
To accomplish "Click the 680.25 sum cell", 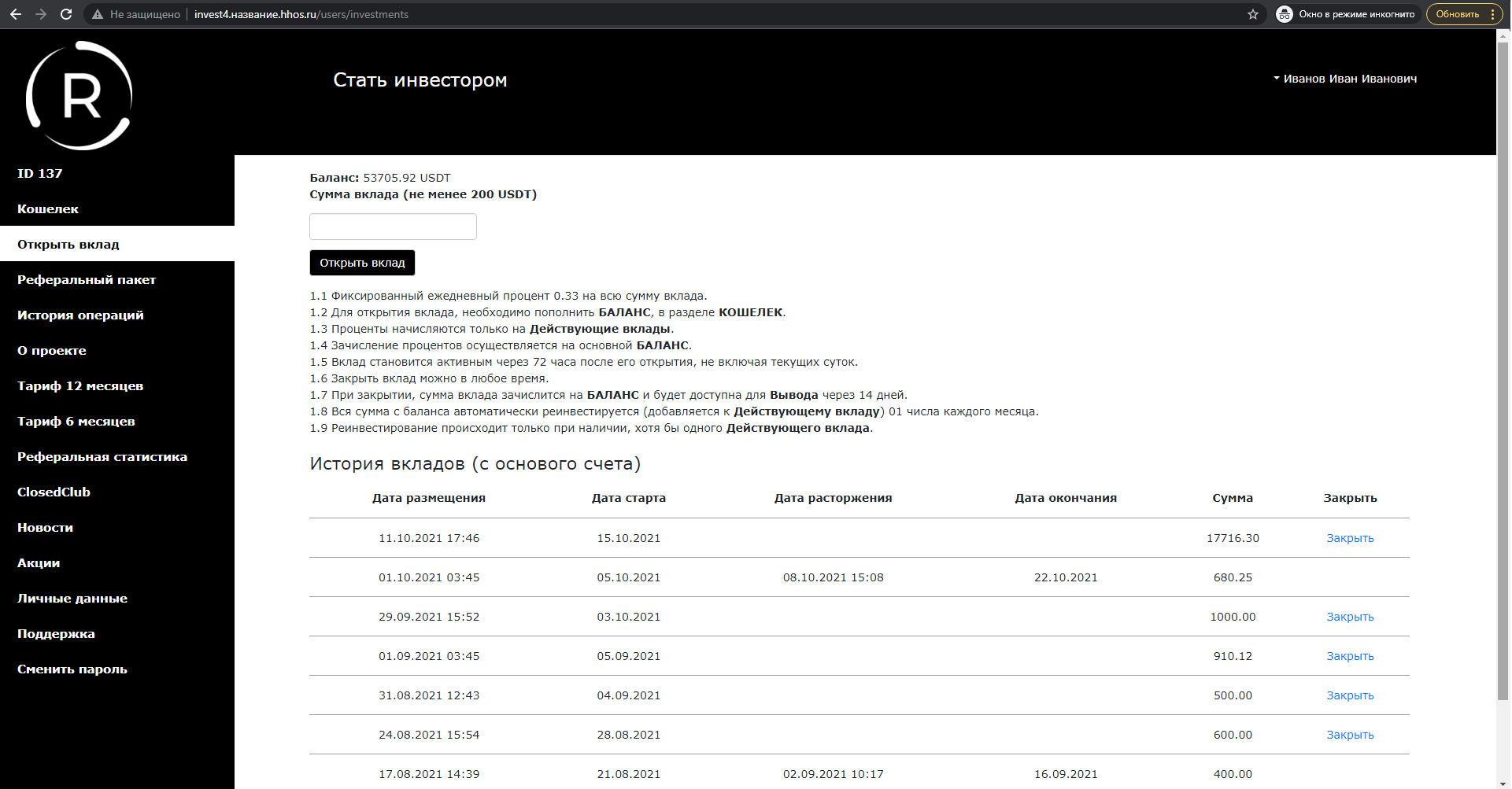I will coord(1233,577).
